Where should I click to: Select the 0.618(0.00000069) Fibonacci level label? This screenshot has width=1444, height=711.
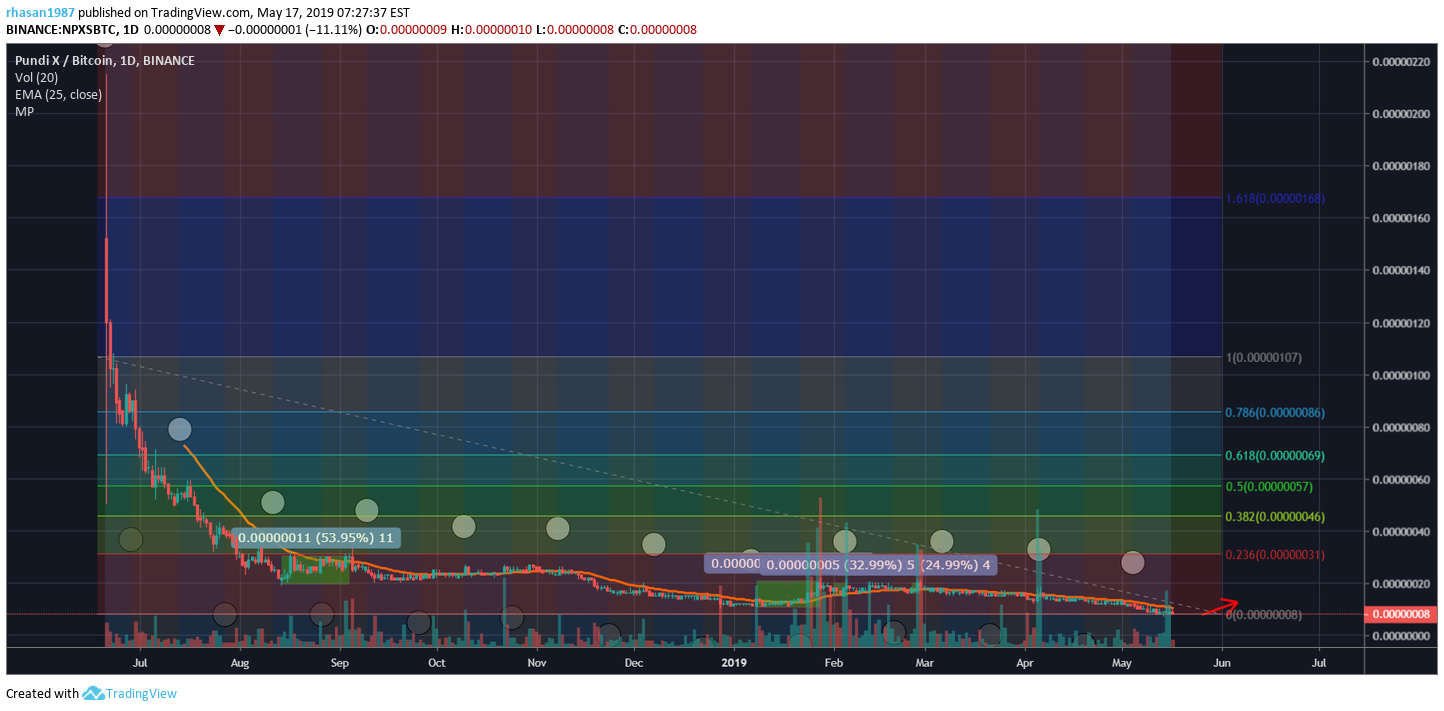pos(1275,455)
